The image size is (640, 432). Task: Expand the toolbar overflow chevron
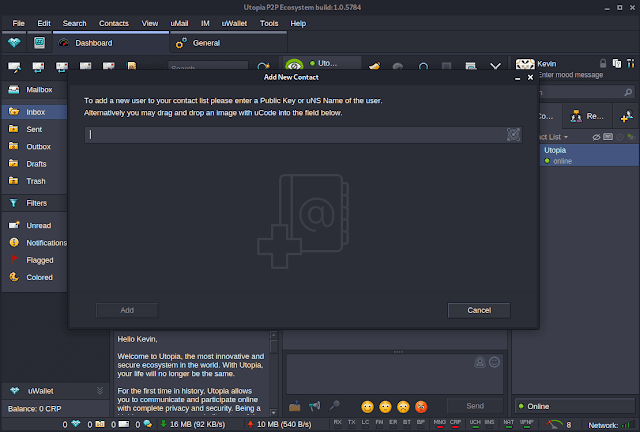(x=494, y=67)
